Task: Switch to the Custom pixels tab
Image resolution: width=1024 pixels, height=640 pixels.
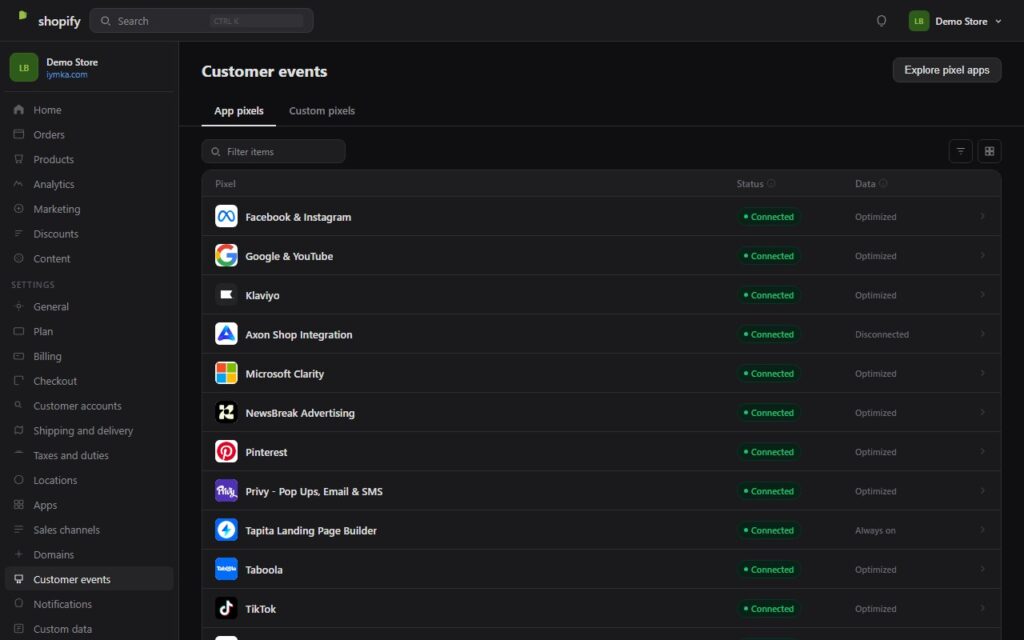Action: 322,111
